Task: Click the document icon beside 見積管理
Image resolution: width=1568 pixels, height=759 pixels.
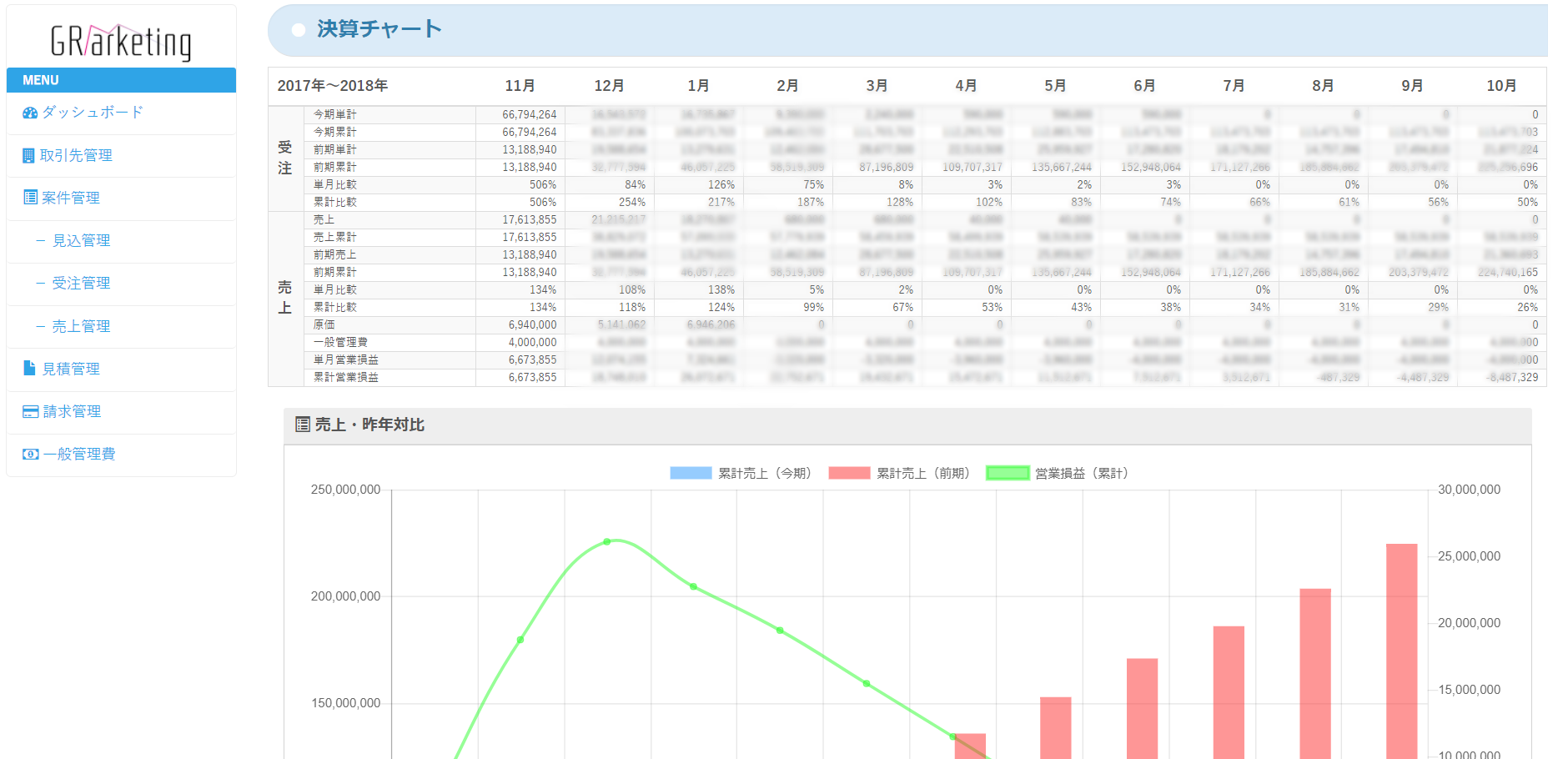Action: coord(30,368)
